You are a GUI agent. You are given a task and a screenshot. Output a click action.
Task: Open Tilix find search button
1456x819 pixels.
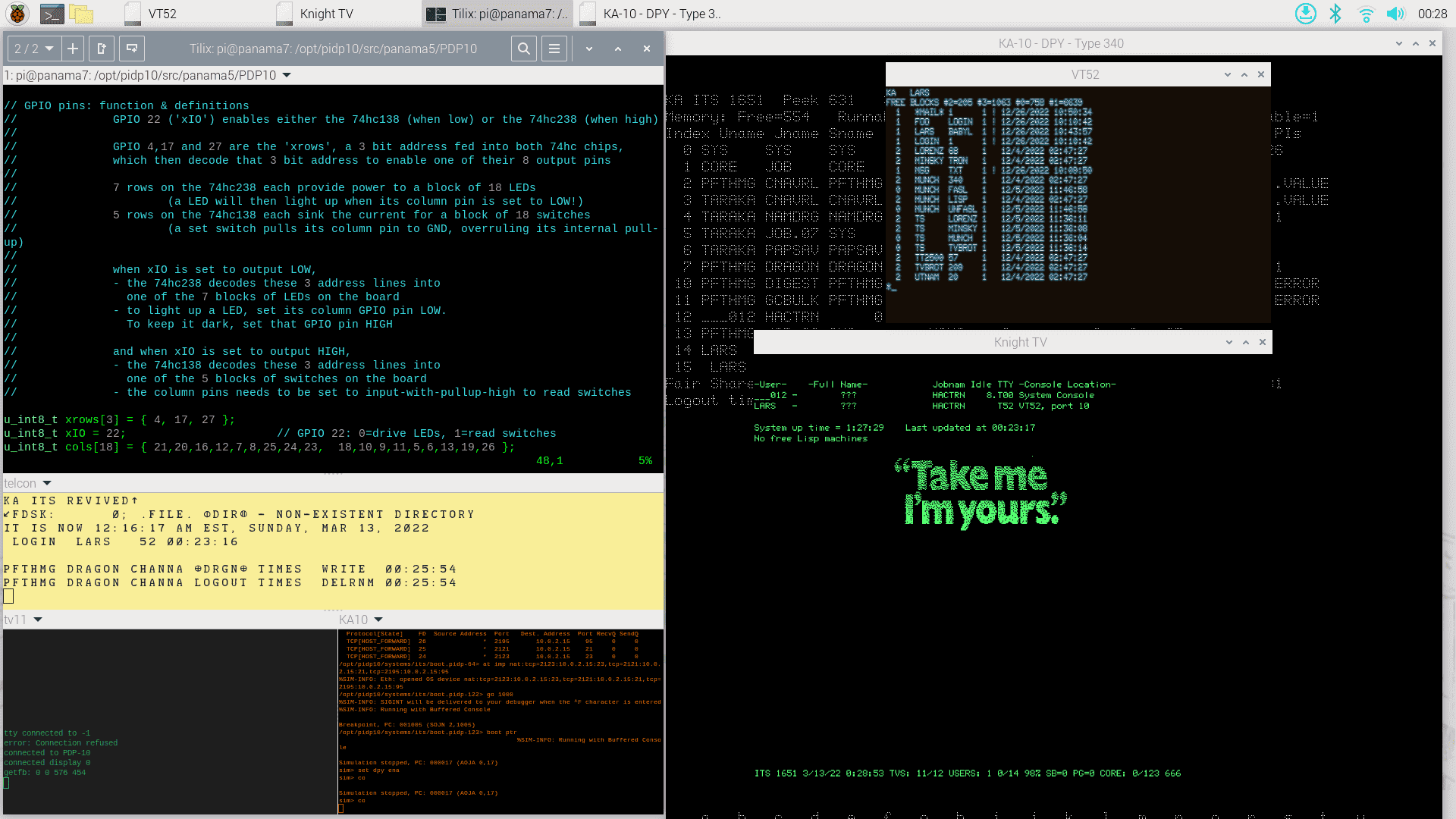coord(523,49)
